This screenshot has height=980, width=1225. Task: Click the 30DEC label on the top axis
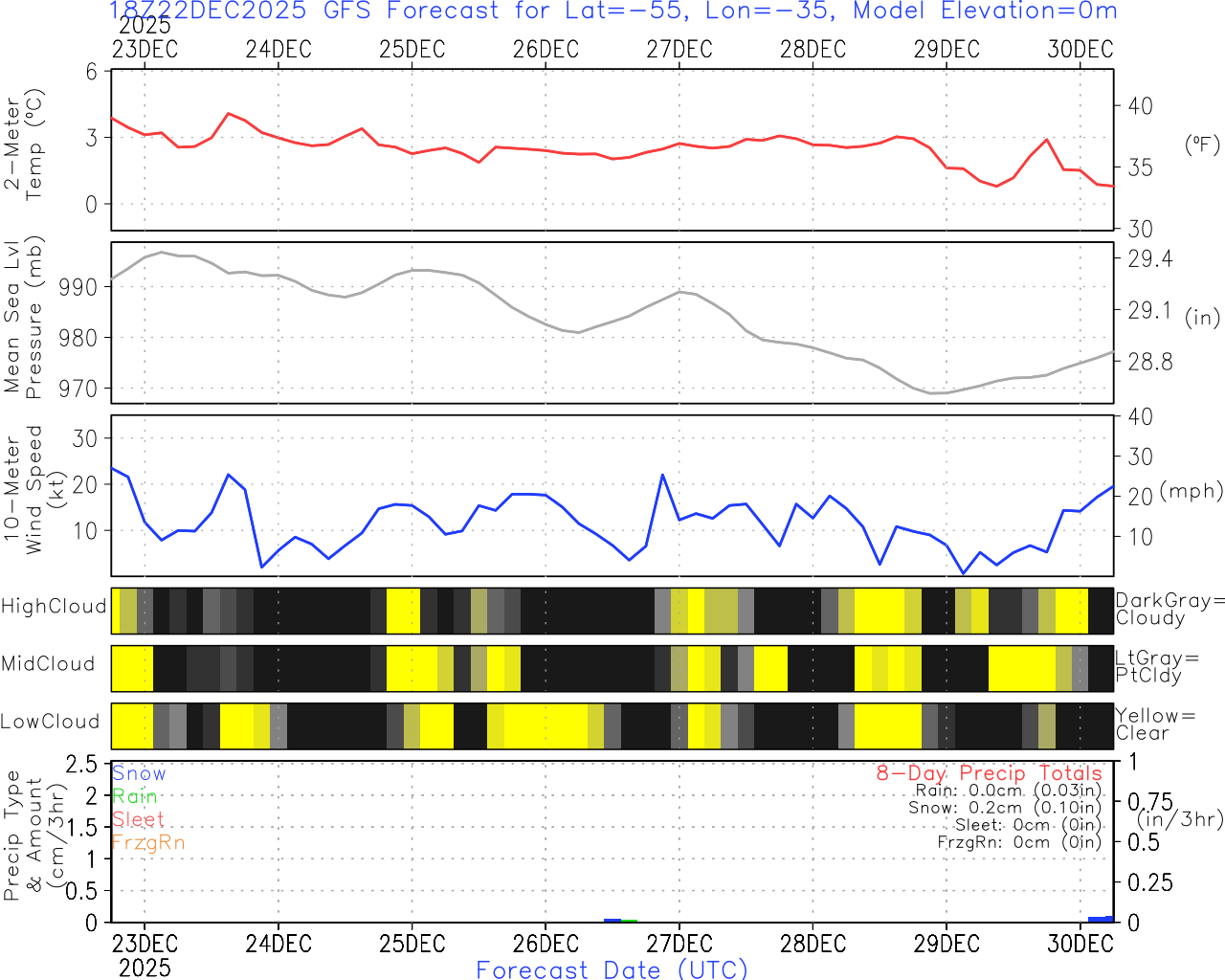coord(1080,49)
